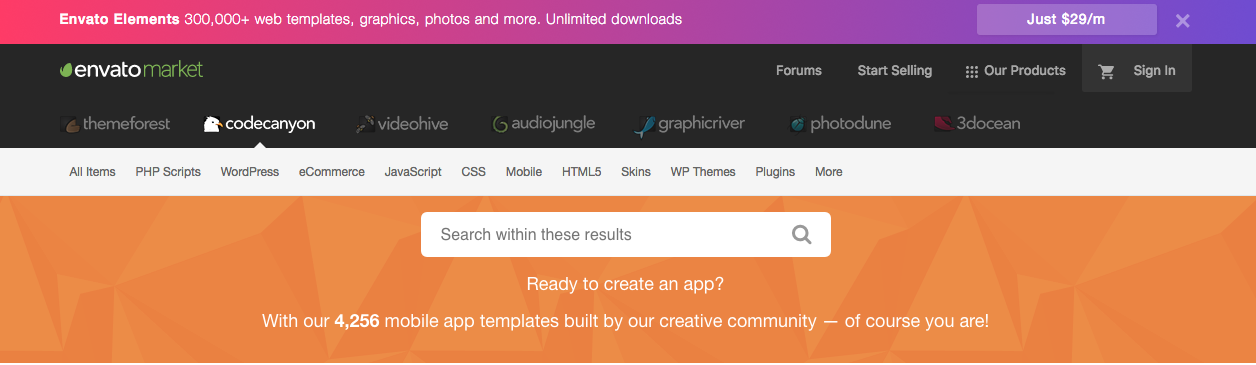Click the Sign In link
This screenshot has height=365, width=1256.
[1154, 71]
